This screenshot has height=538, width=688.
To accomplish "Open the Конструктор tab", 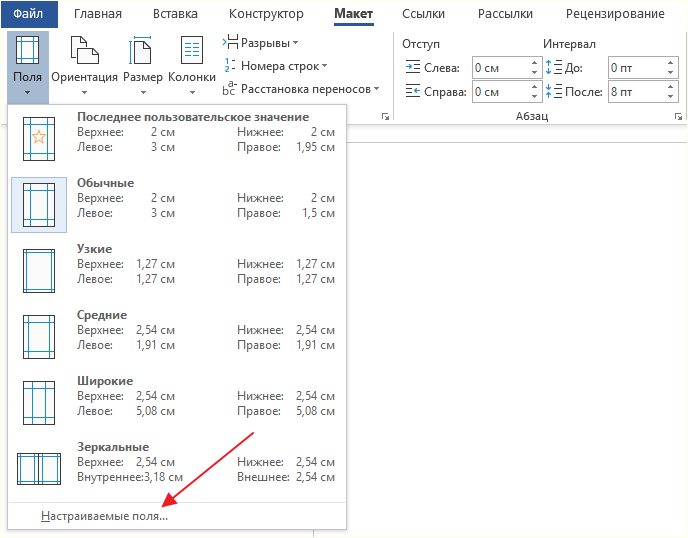I will [x=266, y=14].
